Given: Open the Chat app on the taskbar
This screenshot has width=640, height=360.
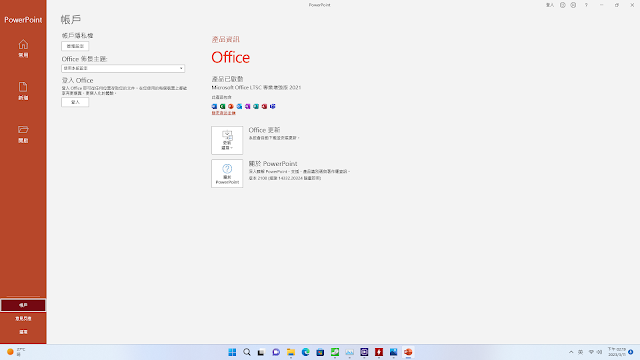Looking at the screenshot, I should pos(276,352).
